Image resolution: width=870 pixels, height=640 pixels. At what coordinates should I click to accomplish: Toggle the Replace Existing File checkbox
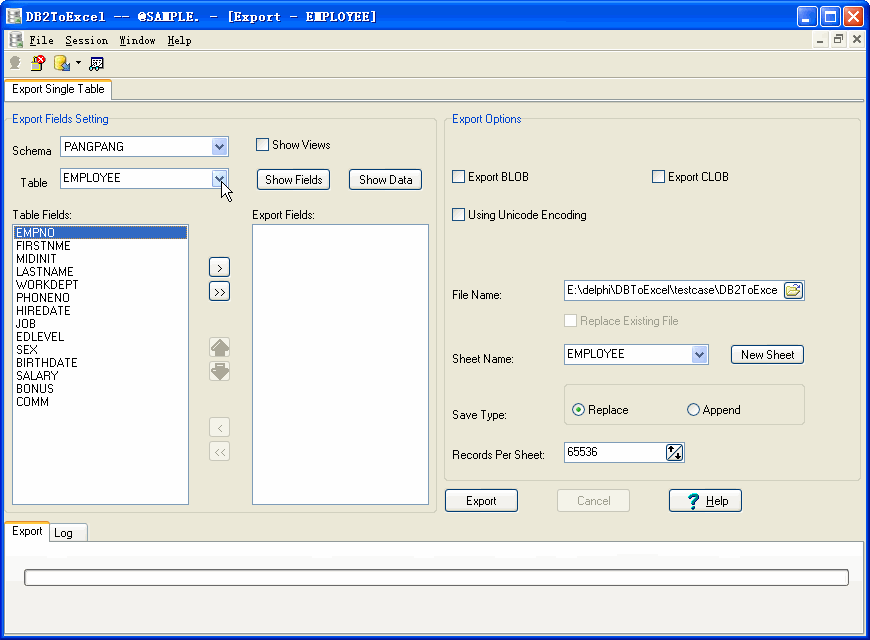click(x=570, y=321)
